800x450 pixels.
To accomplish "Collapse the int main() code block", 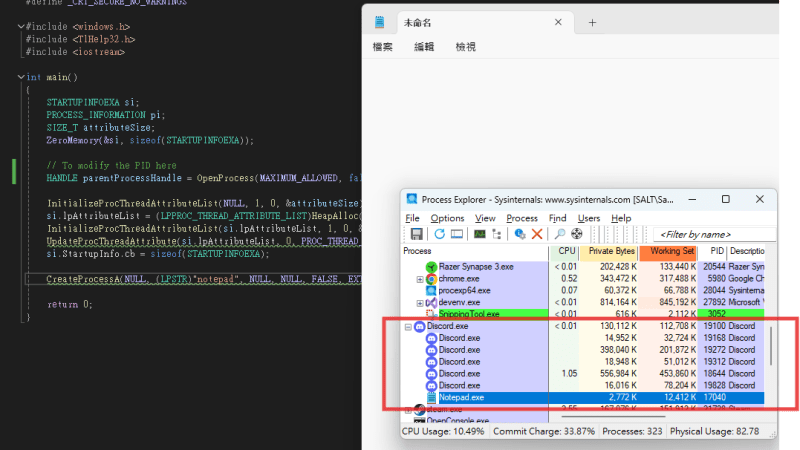I will point(20,77).
